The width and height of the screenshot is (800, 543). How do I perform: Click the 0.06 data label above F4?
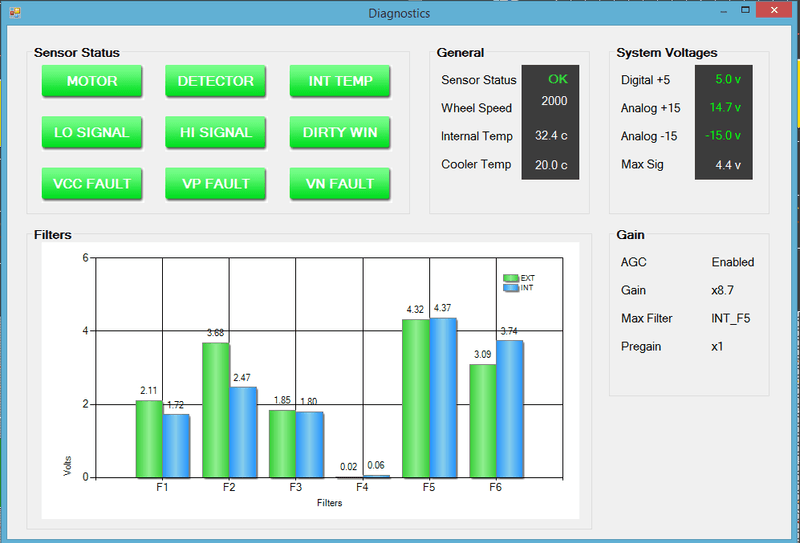(x=376, y=465)
